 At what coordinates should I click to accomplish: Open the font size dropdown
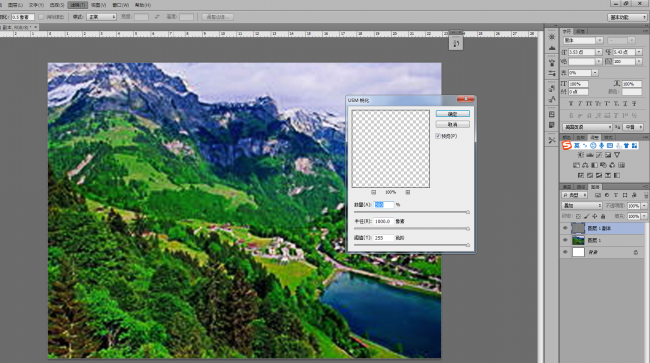[x=599, y=52]
